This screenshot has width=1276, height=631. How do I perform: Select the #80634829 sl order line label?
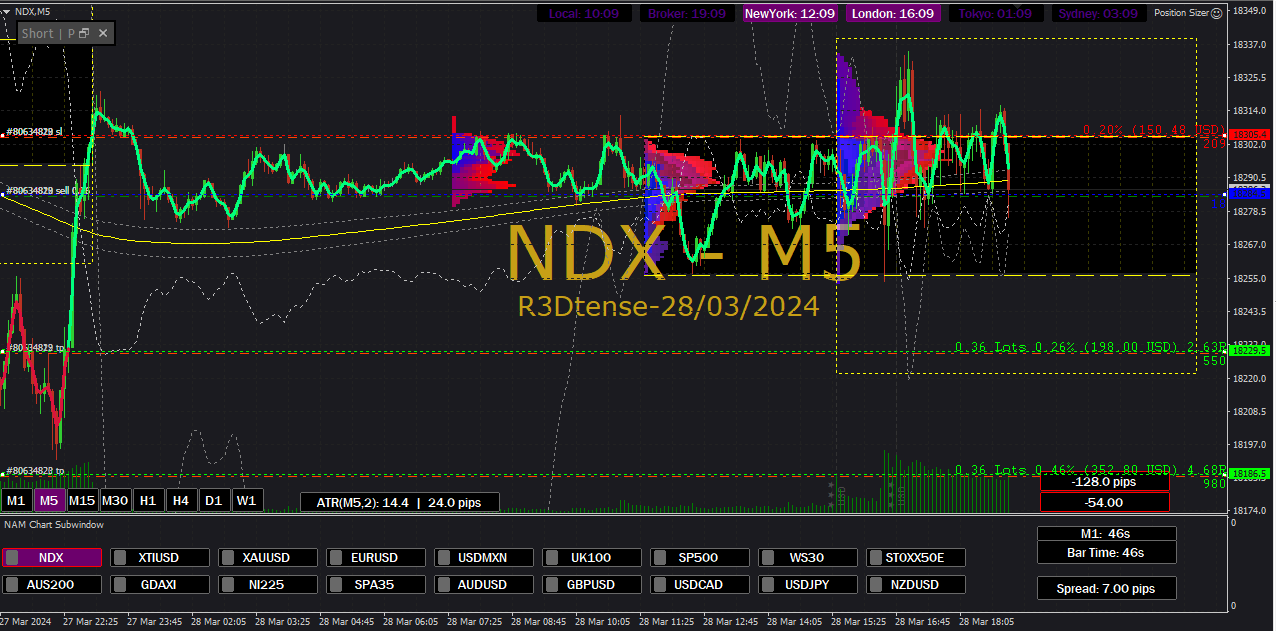[x=35, y=132]
